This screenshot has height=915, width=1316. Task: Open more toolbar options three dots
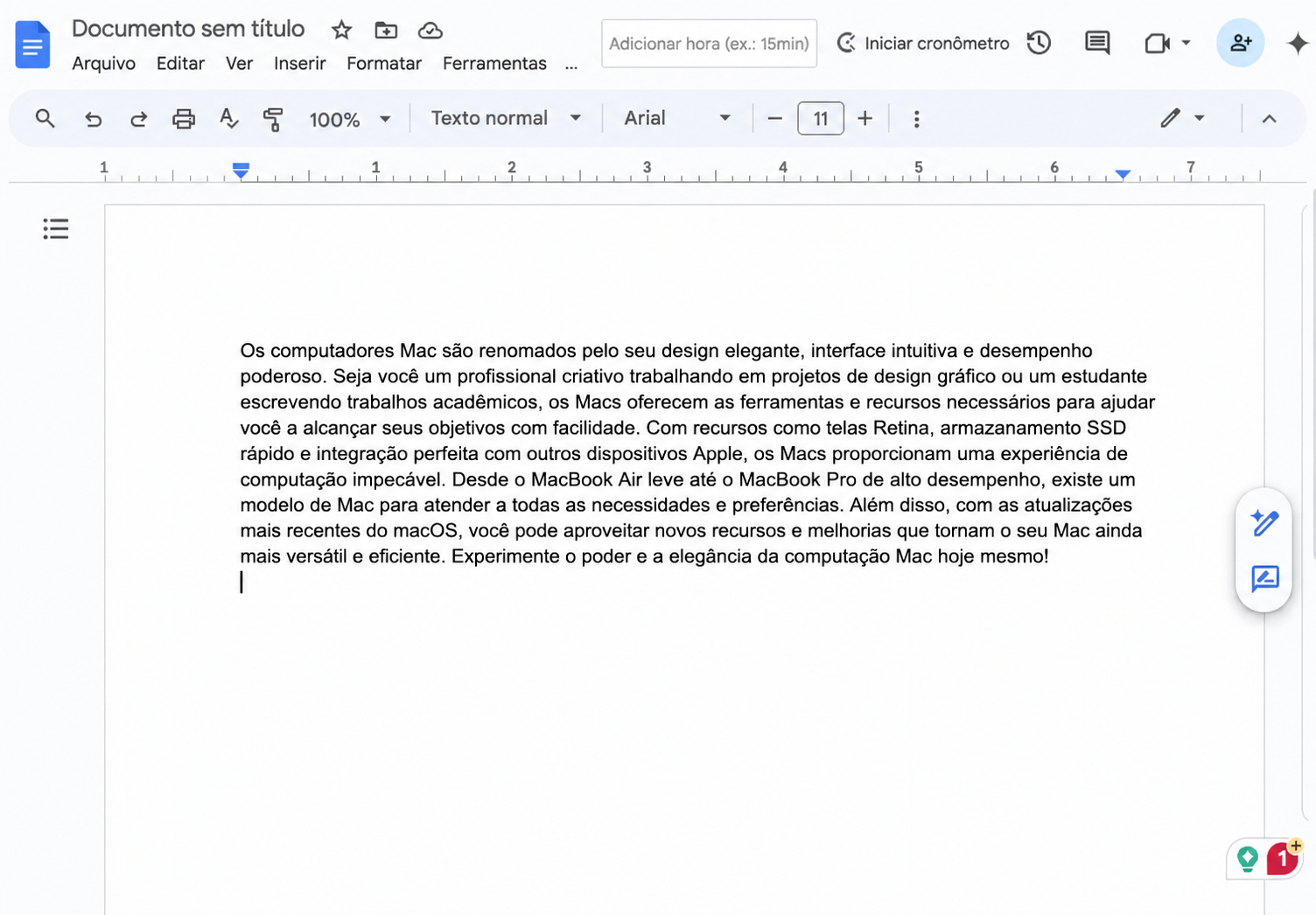[916, 119]
